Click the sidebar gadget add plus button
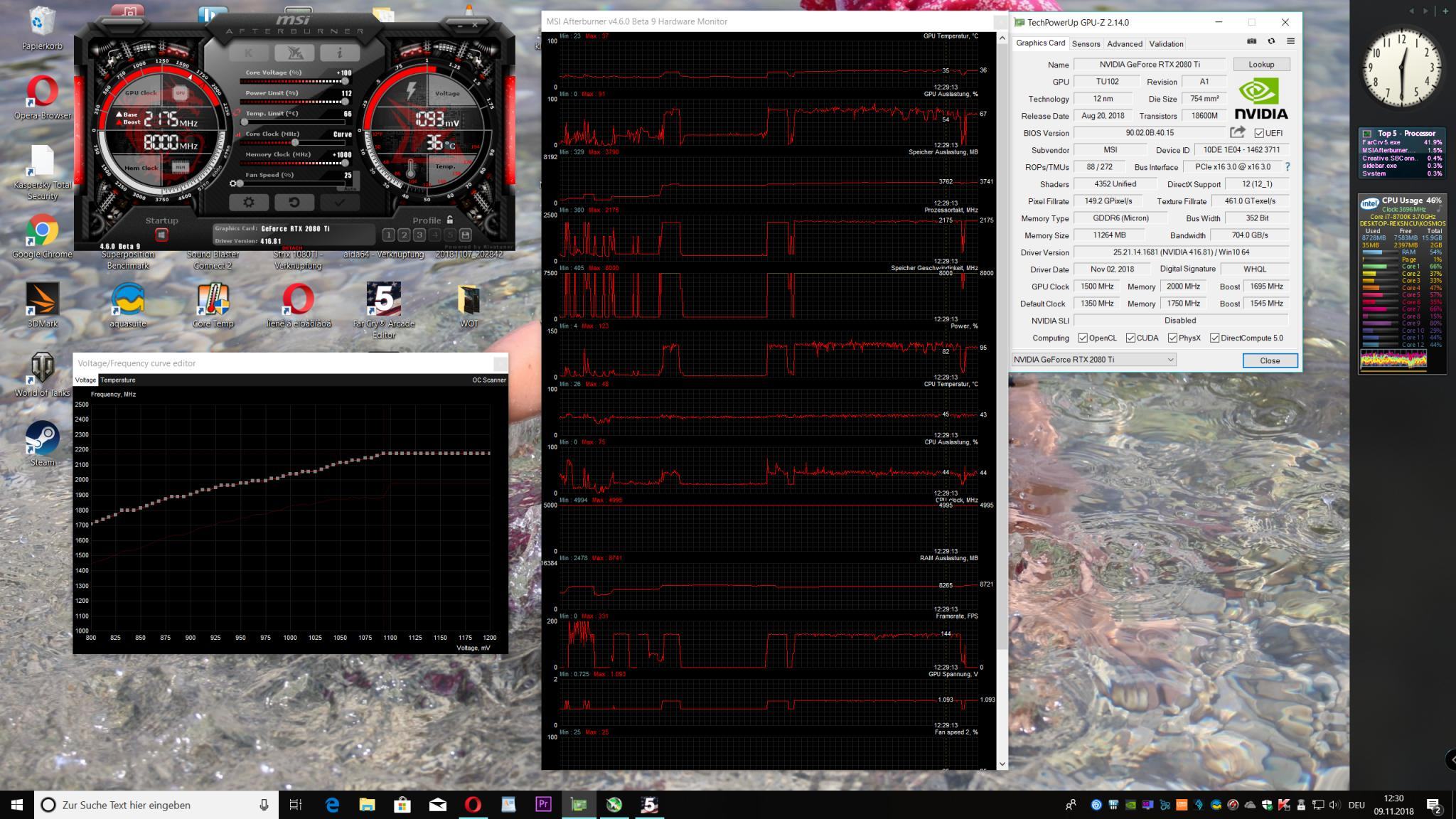Screen dimensions: 1456x819 [1445, 11]
